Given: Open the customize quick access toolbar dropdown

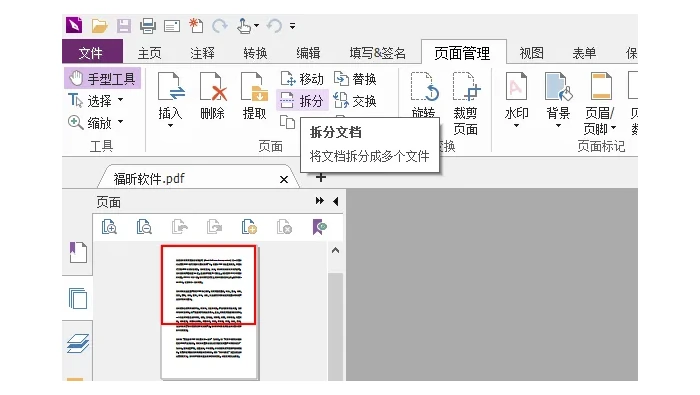Looking at the screenshot, I should click(292, 26).
